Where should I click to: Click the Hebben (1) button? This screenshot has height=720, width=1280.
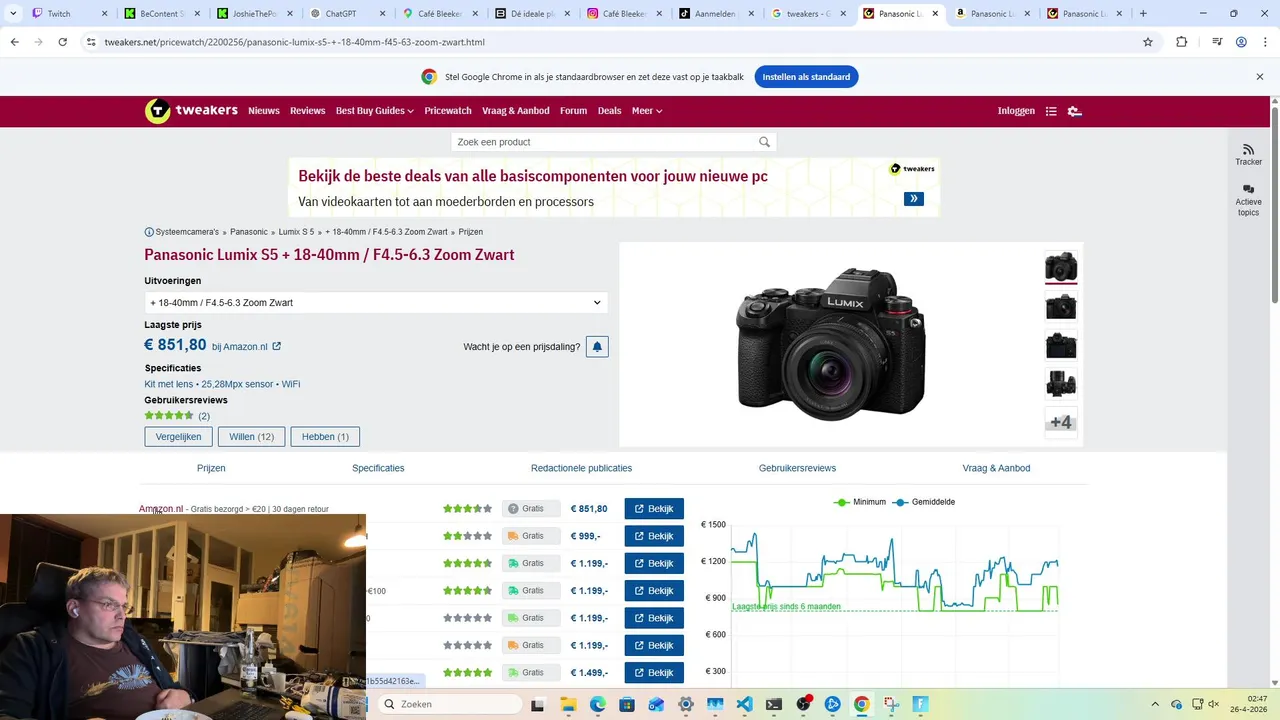[x=325, y=437]
